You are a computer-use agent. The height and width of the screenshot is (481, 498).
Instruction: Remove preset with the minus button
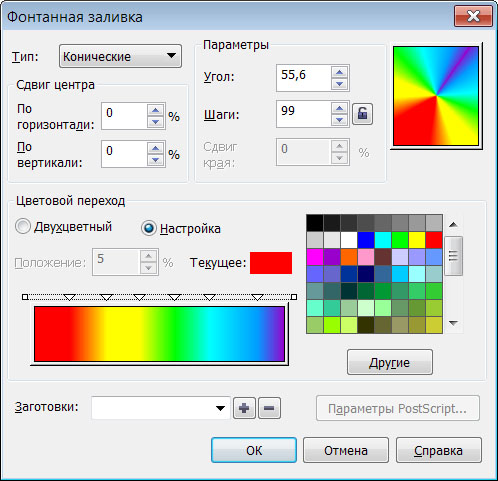tap(269, 408)
